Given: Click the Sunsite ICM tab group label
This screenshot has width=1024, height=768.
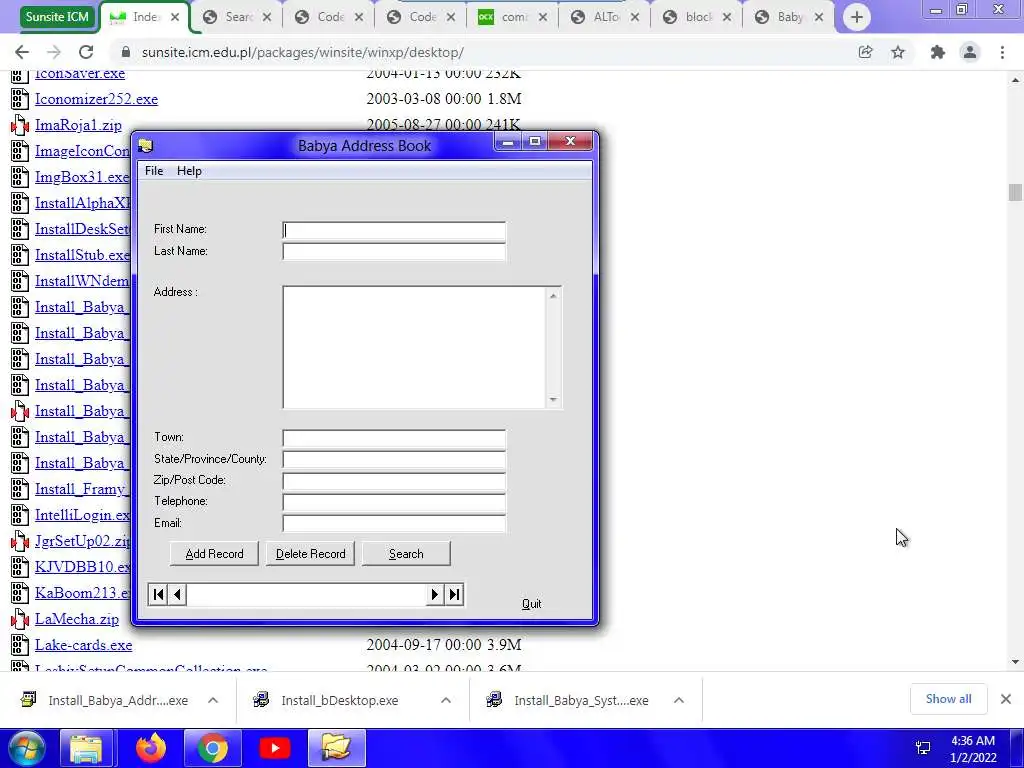Looking at the screenshot, I should [x=57, y=17].
